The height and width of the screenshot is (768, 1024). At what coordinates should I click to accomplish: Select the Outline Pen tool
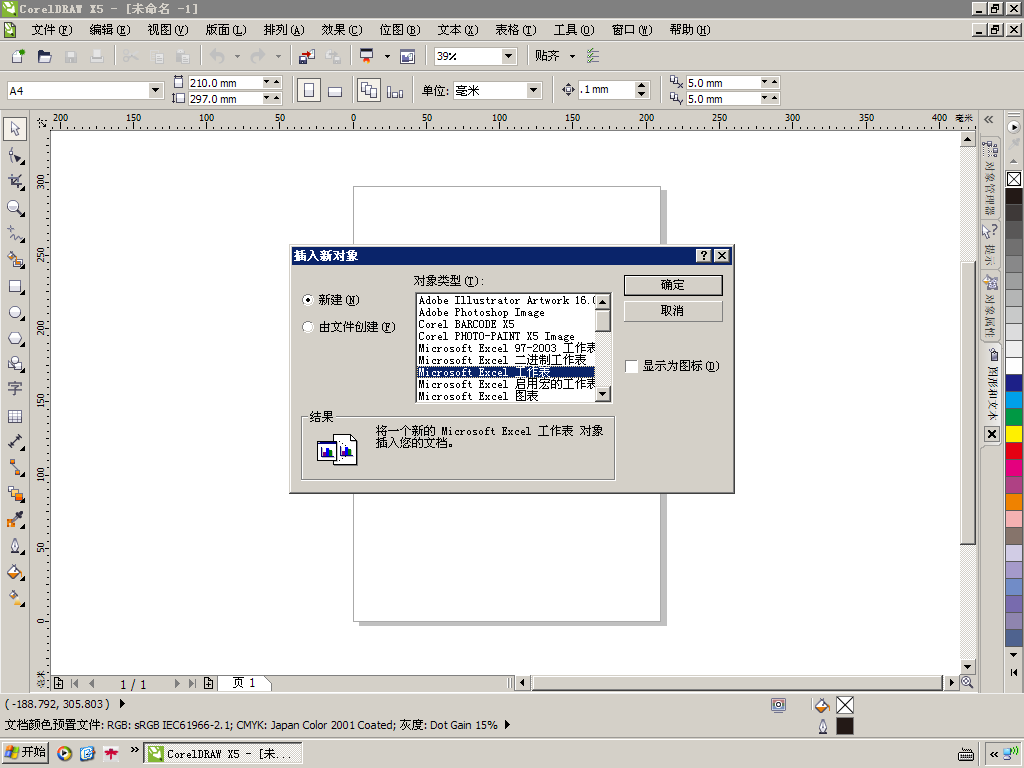tap(15, 547)
